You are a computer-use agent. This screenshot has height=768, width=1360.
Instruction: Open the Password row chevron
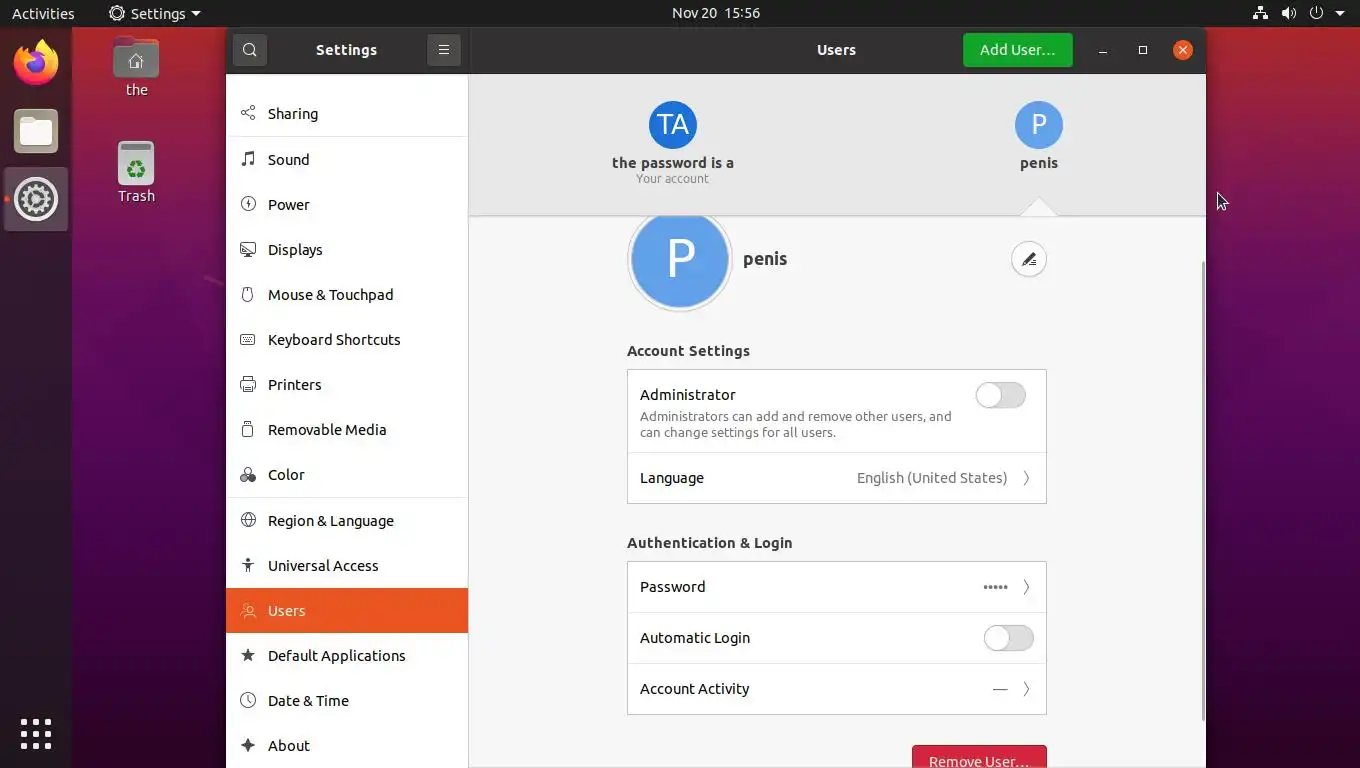pyautogui.click(x=1026, y=587)
